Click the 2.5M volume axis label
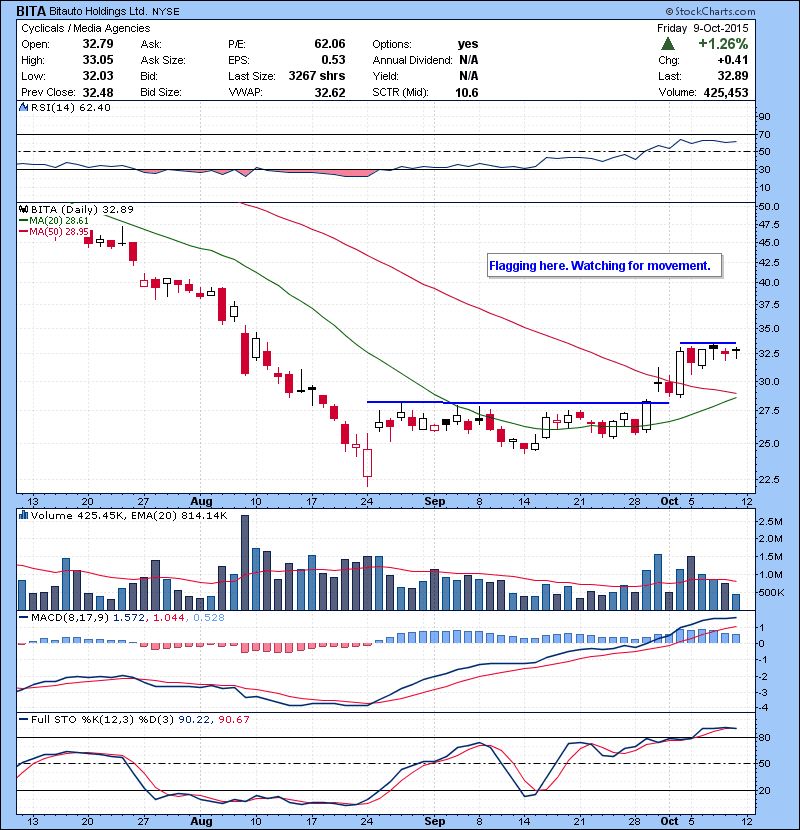800x830 pixels. [770, 521]
